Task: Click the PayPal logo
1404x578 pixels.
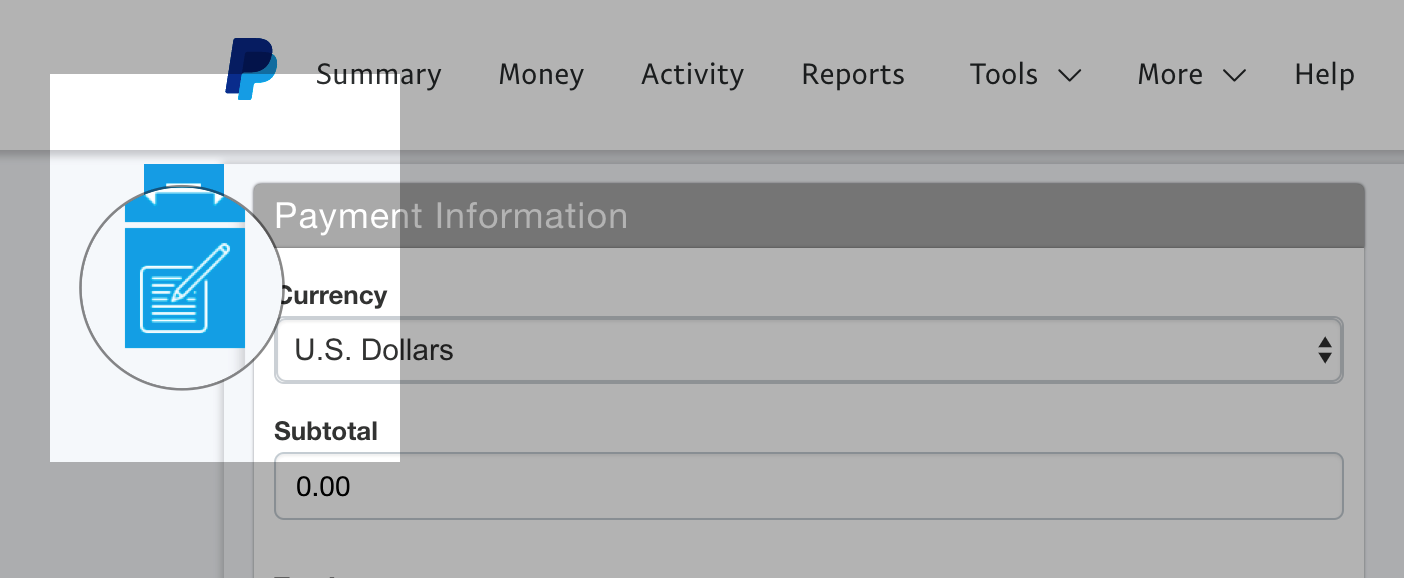Action: 251,68
